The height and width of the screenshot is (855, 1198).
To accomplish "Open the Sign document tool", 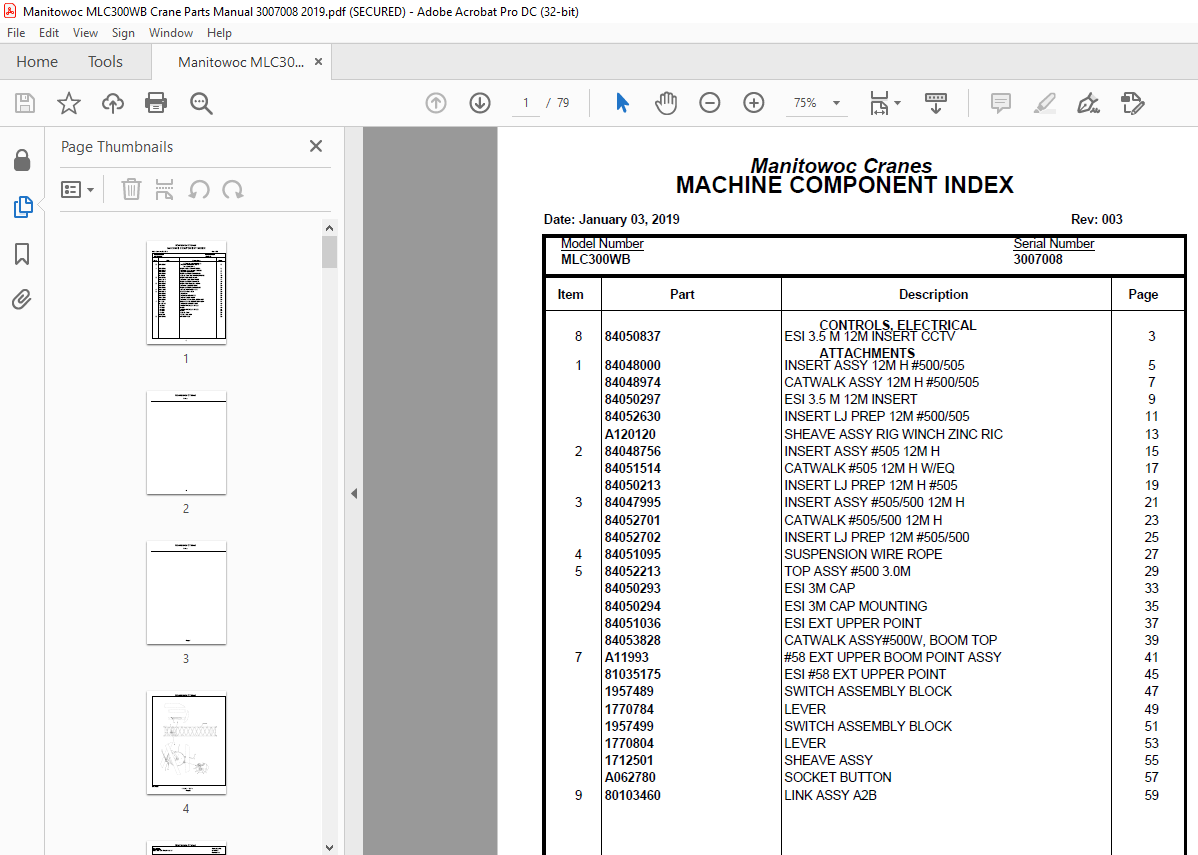I will (1088, 103).
